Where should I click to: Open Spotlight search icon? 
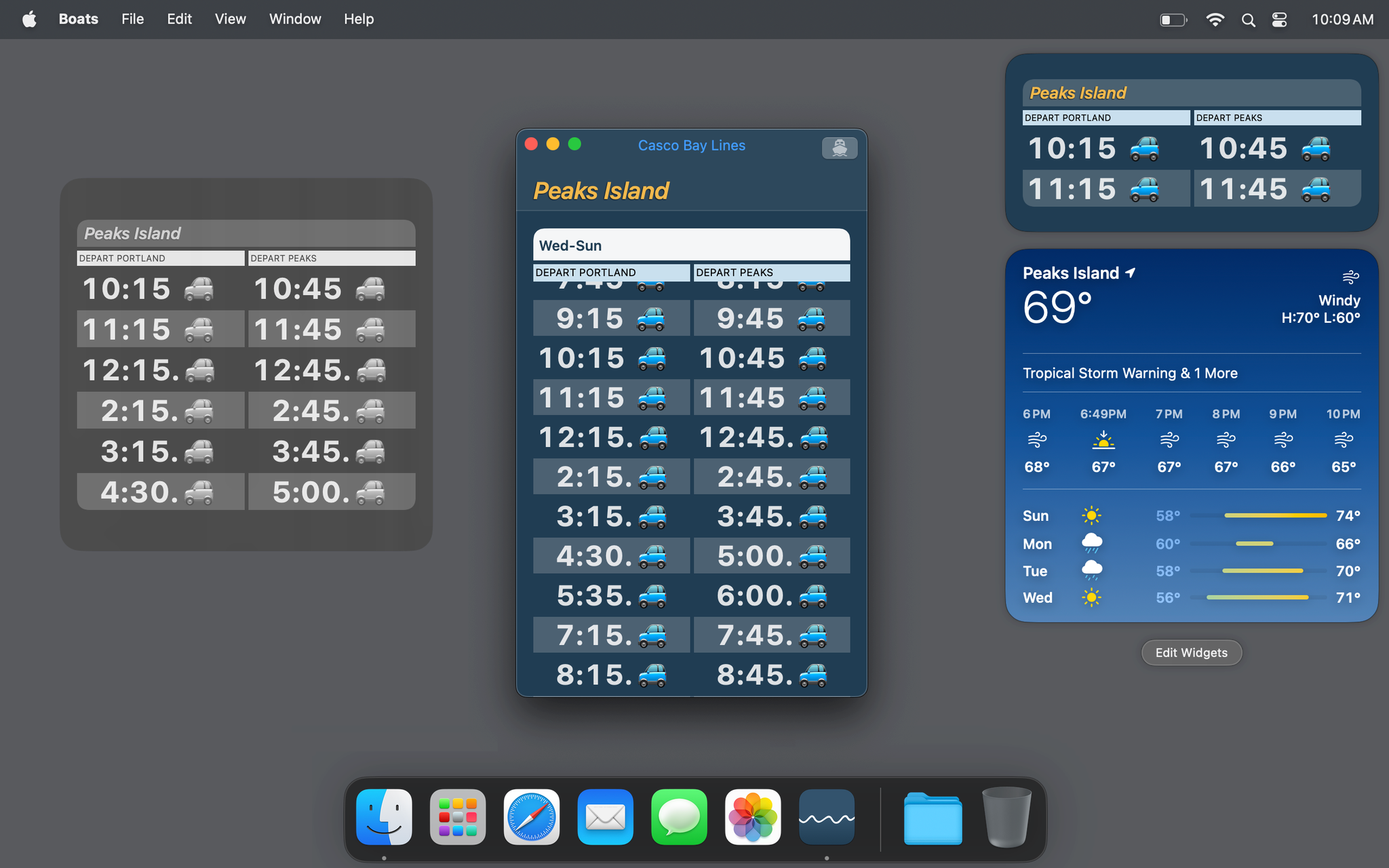click(x=1248, y=20)
